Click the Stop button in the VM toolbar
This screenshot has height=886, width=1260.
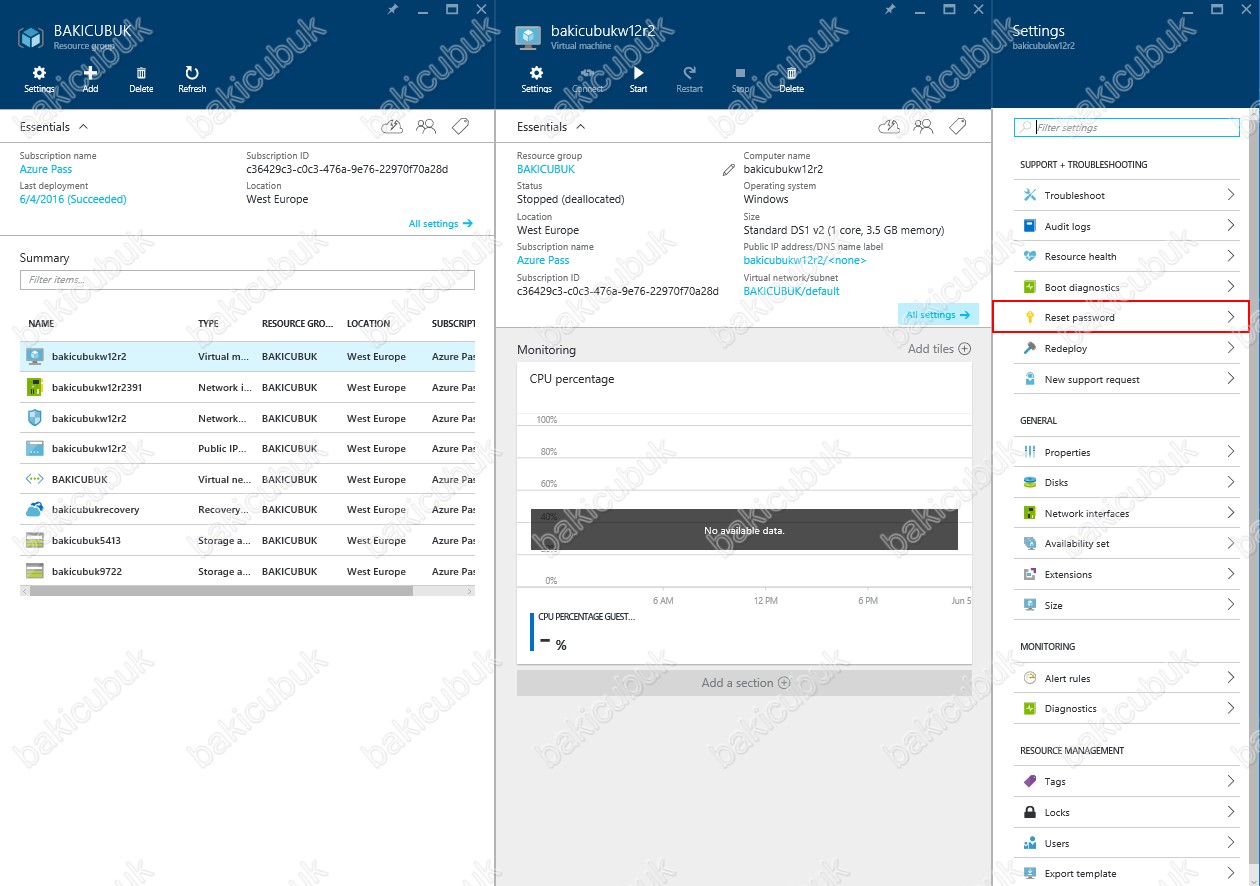[x=740, y=79]
